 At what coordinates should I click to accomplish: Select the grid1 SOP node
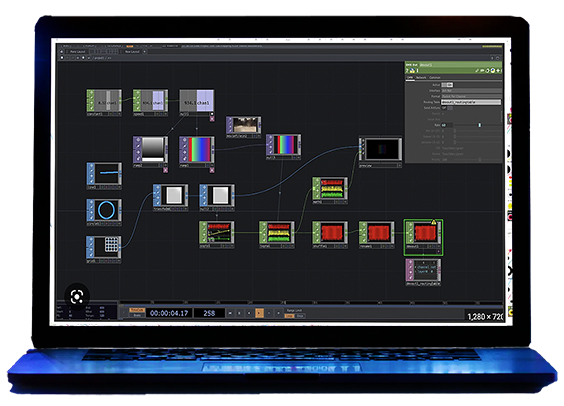click(104, 249)
